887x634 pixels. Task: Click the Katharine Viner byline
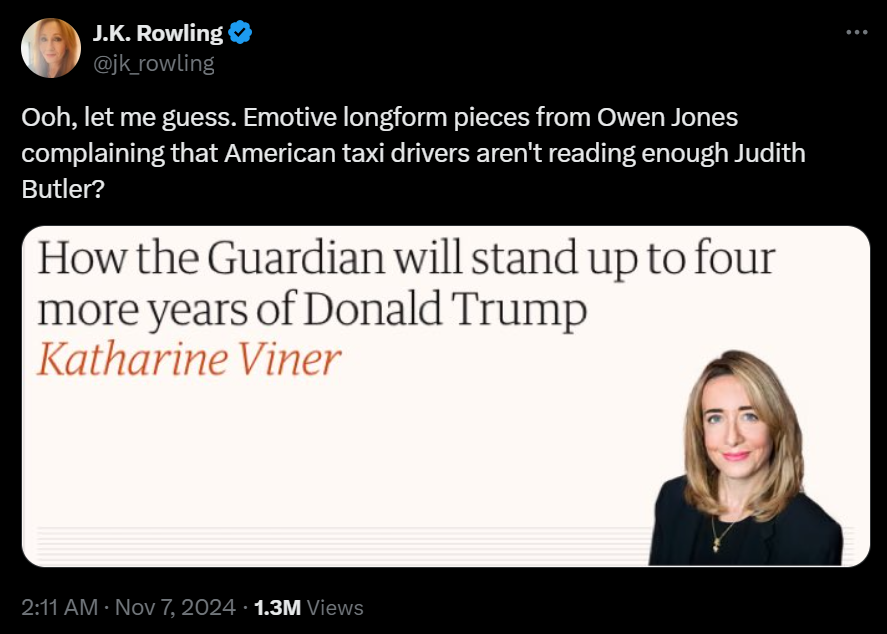tap(189, 360)
